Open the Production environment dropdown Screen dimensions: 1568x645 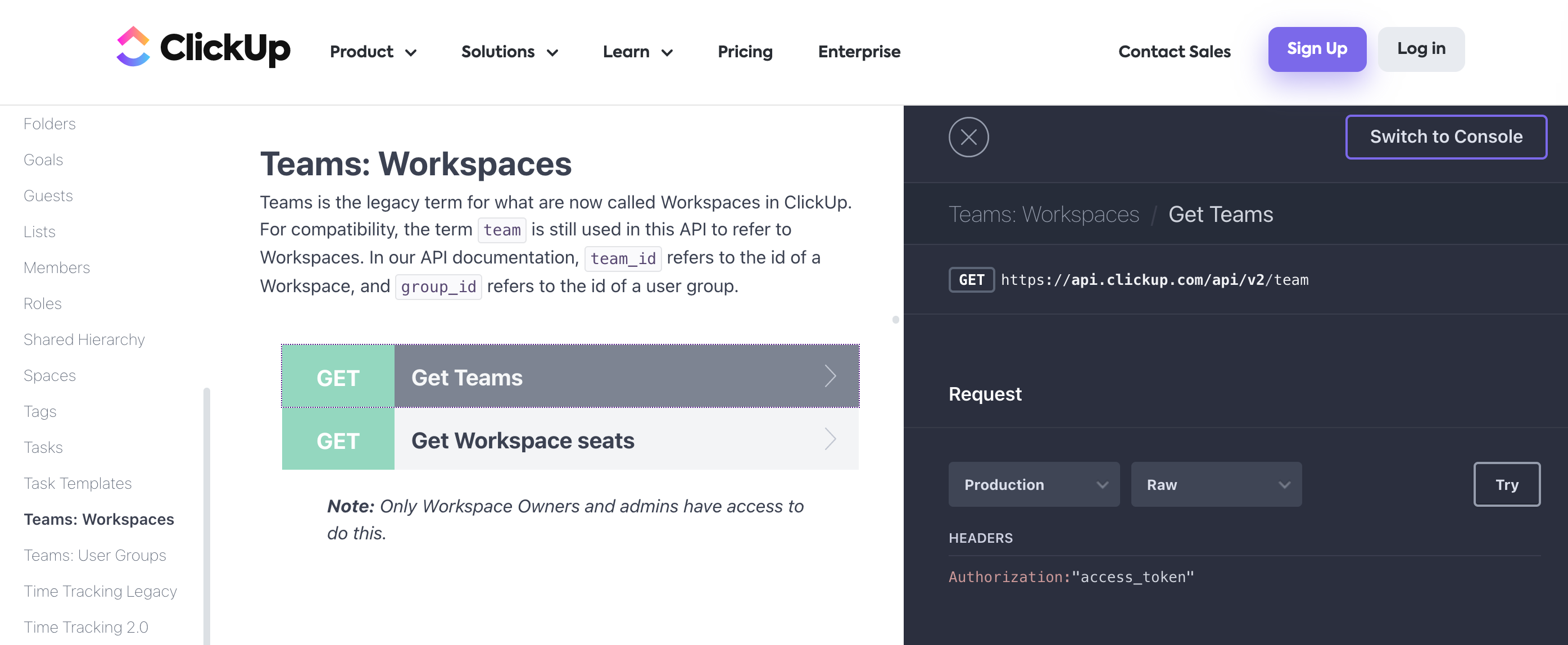(1033, 484)
